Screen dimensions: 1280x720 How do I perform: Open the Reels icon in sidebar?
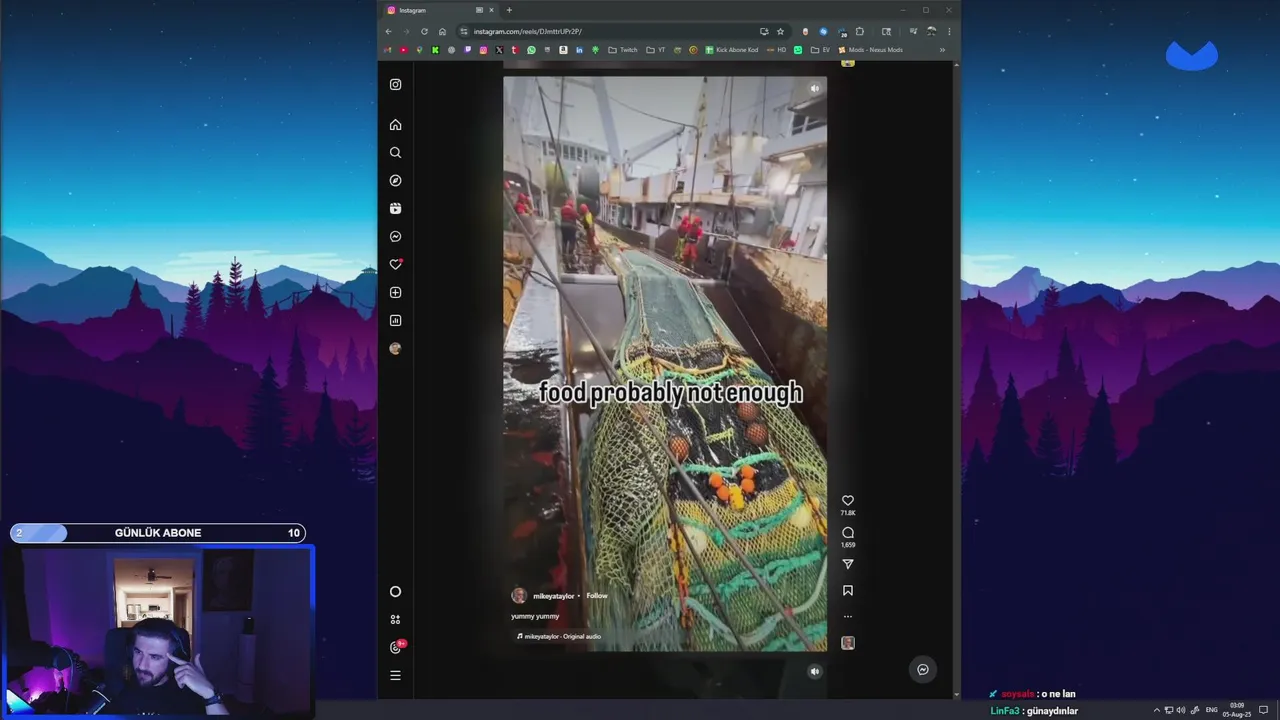[x=395, y=209]
